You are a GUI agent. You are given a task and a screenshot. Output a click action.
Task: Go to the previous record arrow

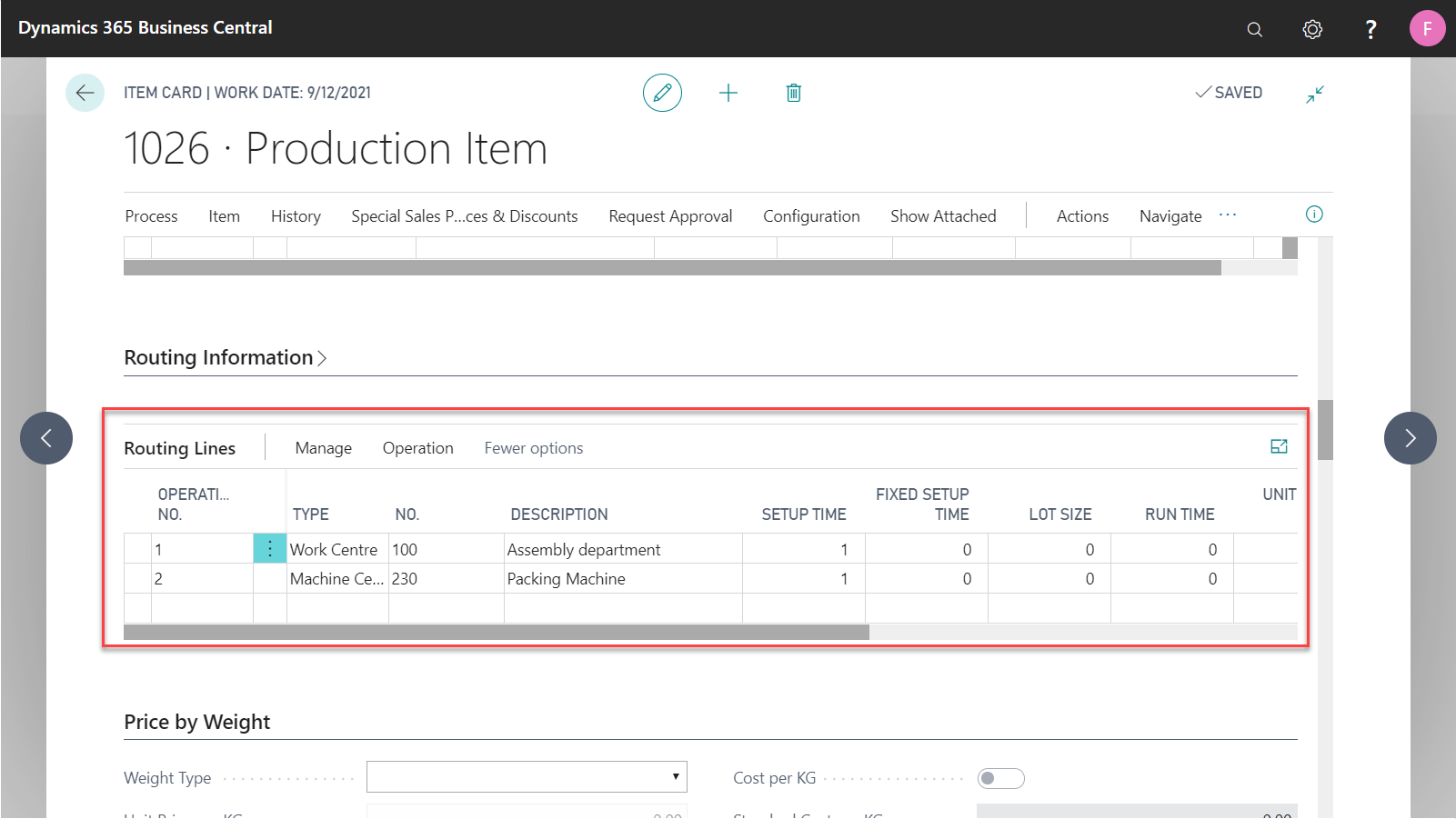[x=46, y=438]
